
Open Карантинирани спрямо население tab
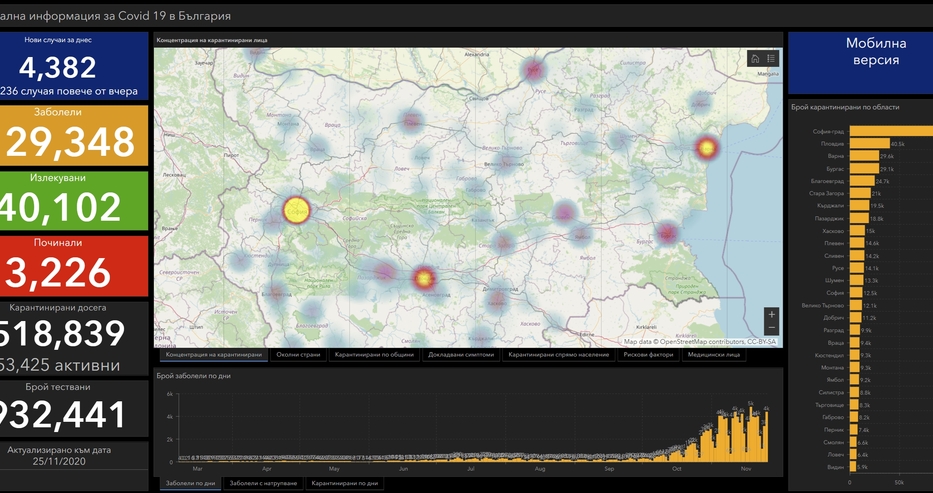point(559,354)
